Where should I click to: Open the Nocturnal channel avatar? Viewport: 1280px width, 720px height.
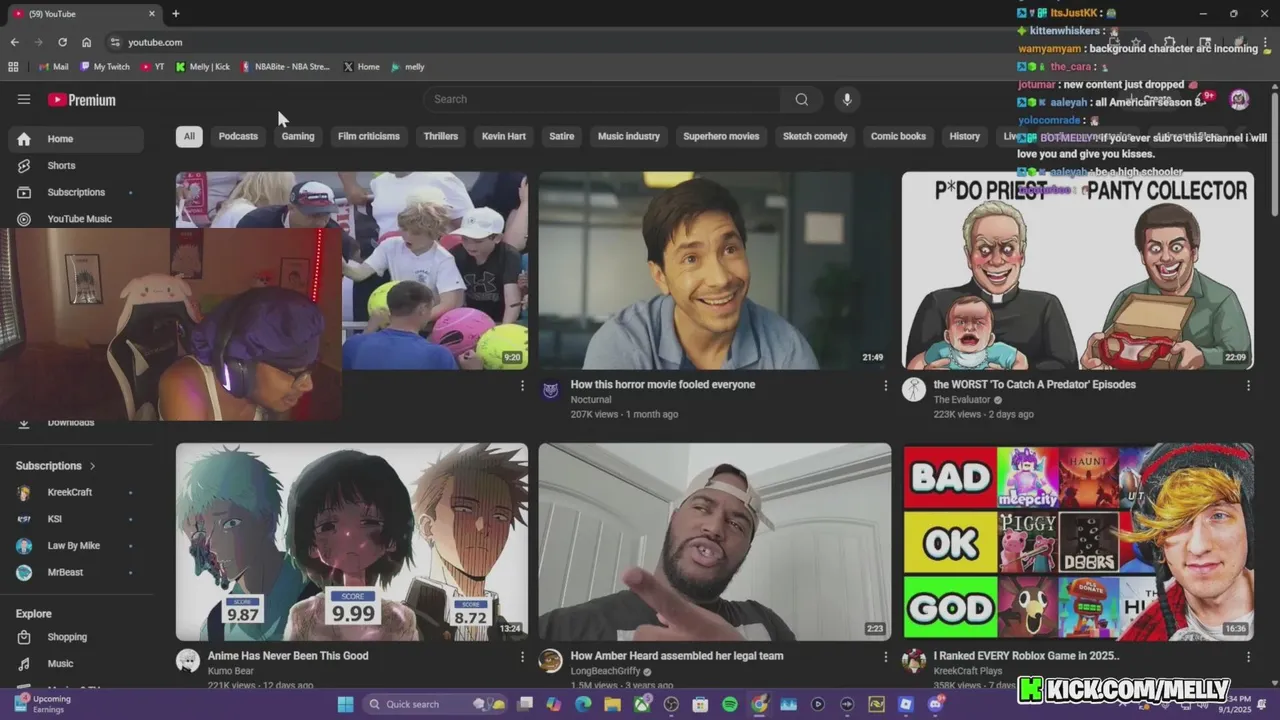click(x=551, y=390)
